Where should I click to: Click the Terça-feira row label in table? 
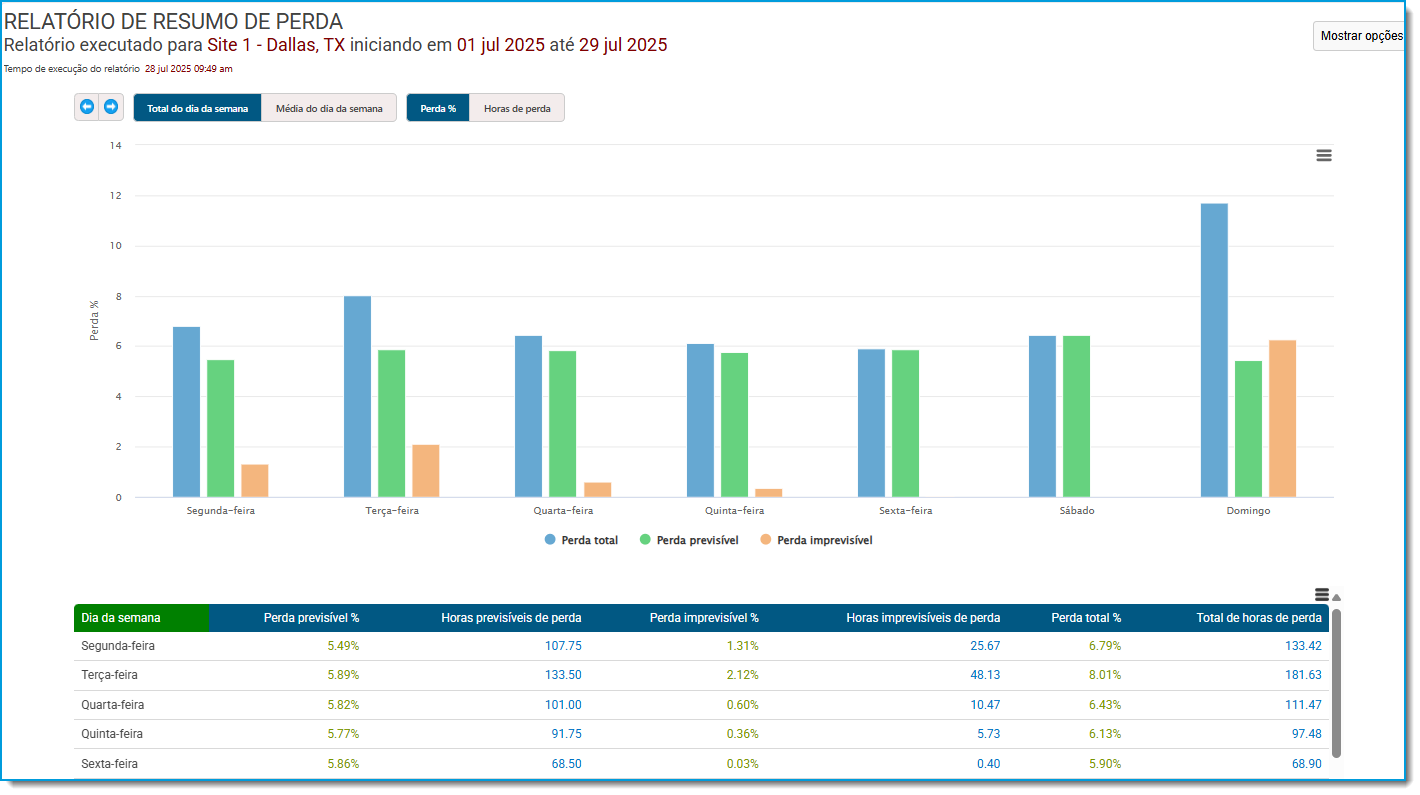point(112,675)
